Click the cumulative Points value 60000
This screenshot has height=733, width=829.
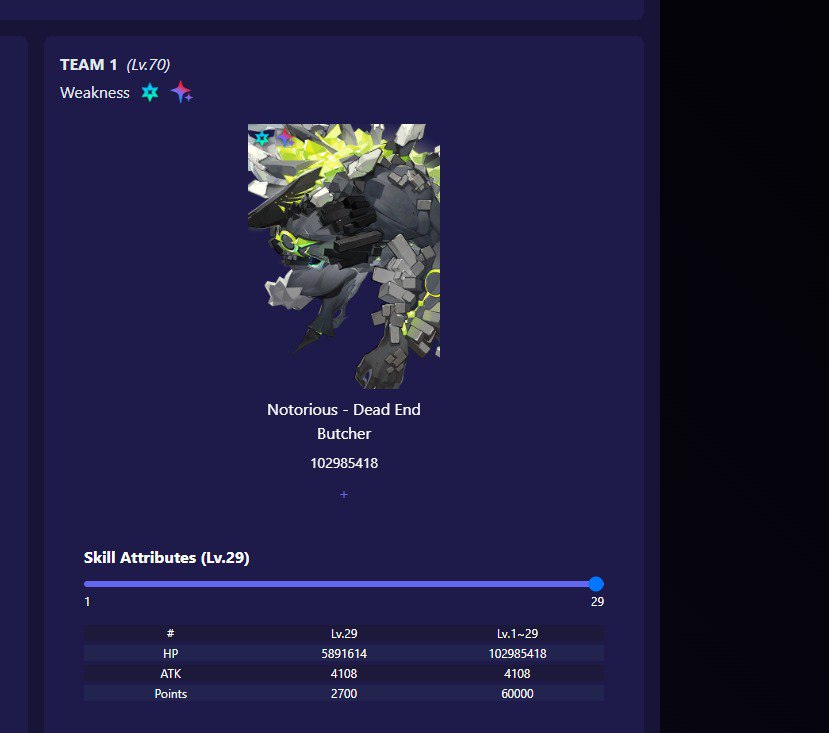click(x=517, y=694)
